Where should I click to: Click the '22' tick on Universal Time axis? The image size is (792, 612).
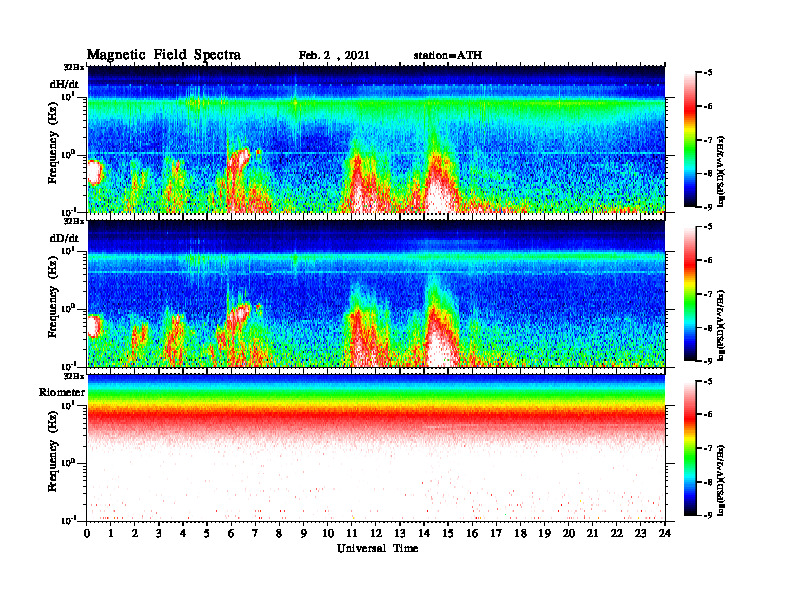click(x=617, y=533)
